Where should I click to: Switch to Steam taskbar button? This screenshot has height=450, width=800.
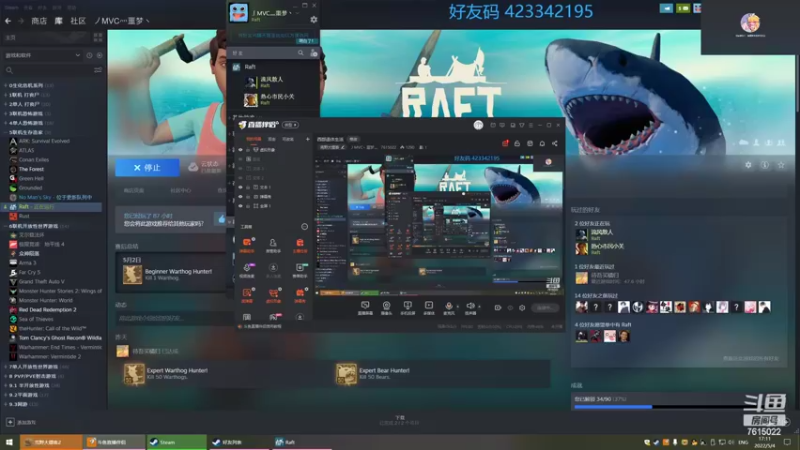click(x=177, y=442)
